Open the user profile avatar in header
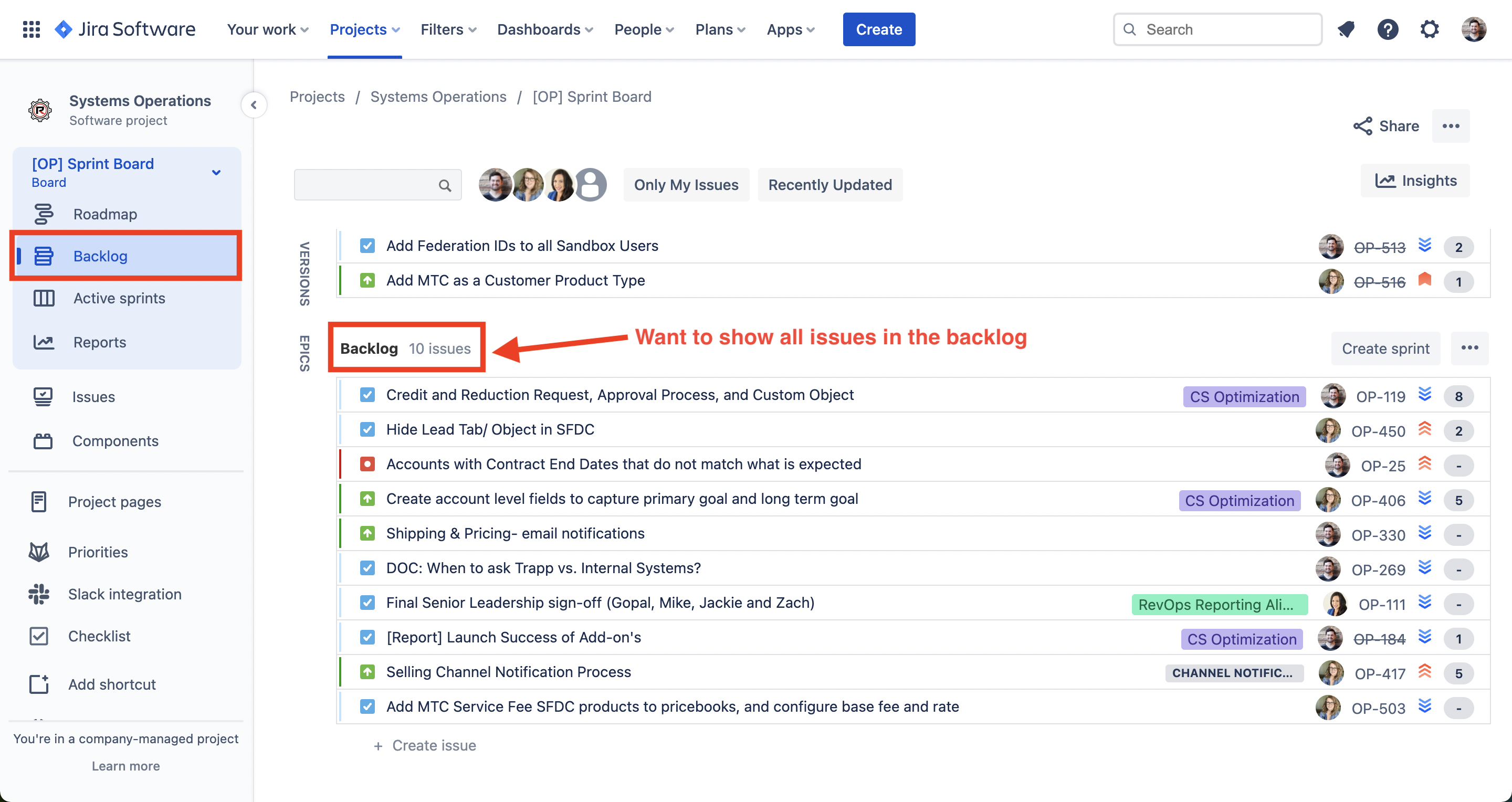This screenshot has height=802, width=1512. (x=1473, y=29)
